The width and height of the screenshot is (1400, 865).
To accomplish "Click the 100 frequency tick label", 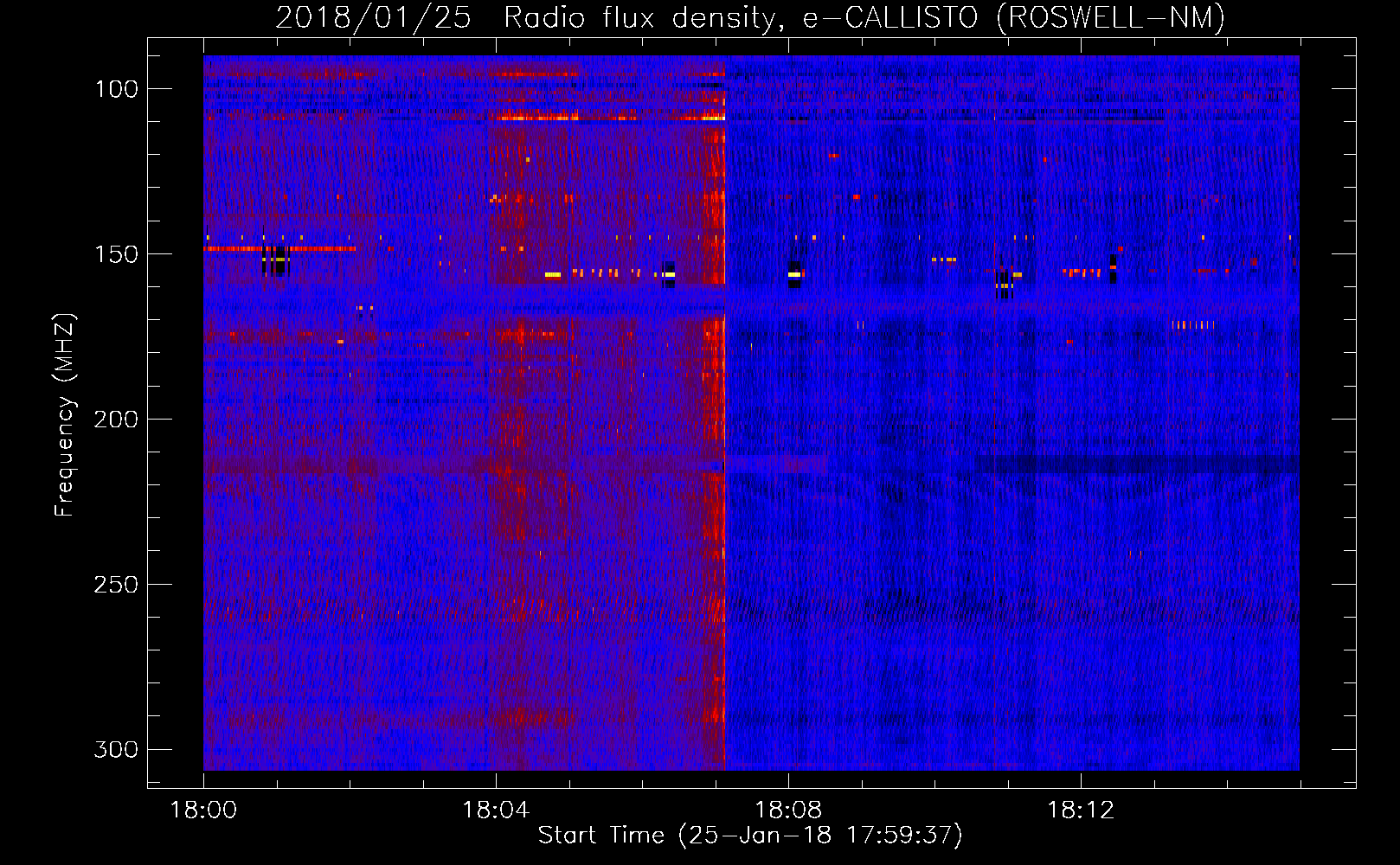I will pos(116,89).
